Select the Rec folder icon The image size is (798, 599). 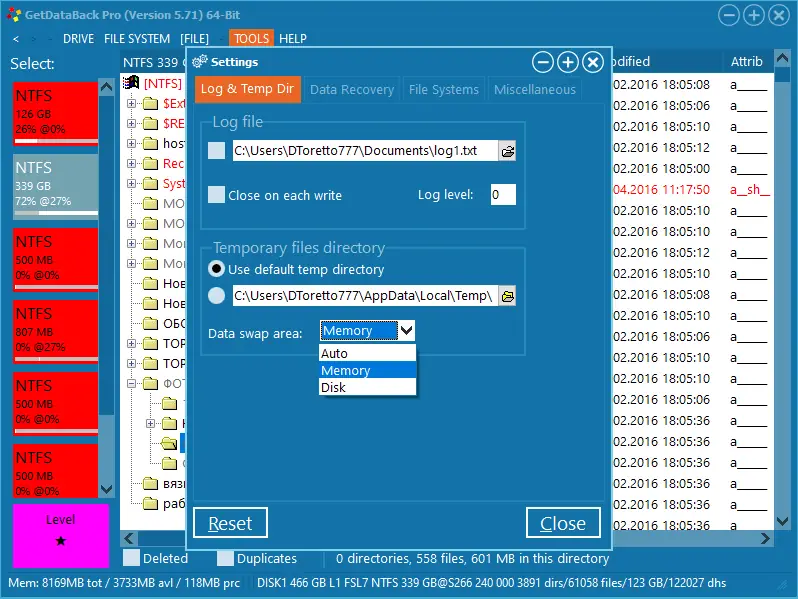(150, 163)
